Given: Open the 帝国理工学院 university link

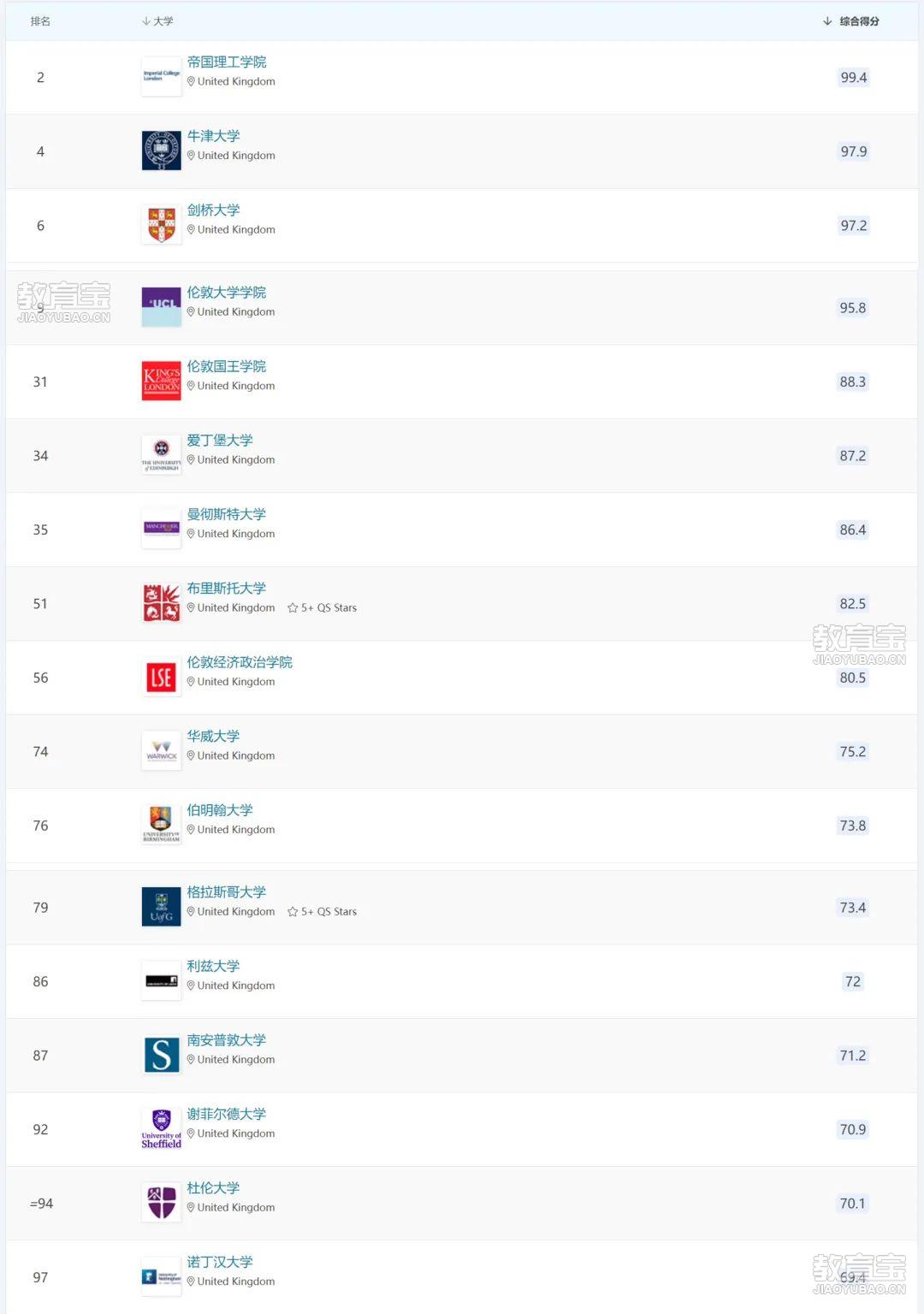Looking at the screenshot, I should pyautogui.click(x=227, y=62).
